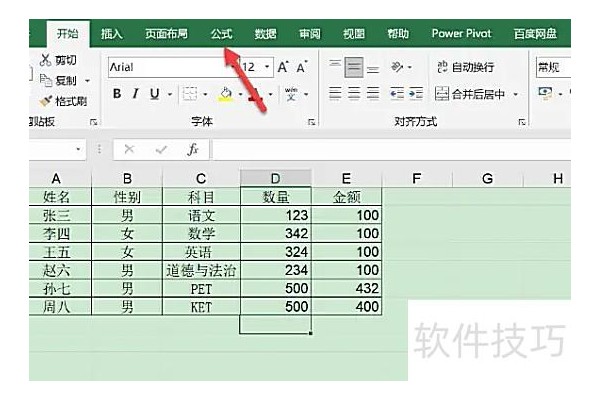Open the 公式 Formulas tab
The height and width of the screenshot is (400, 600).
[222, 34]
